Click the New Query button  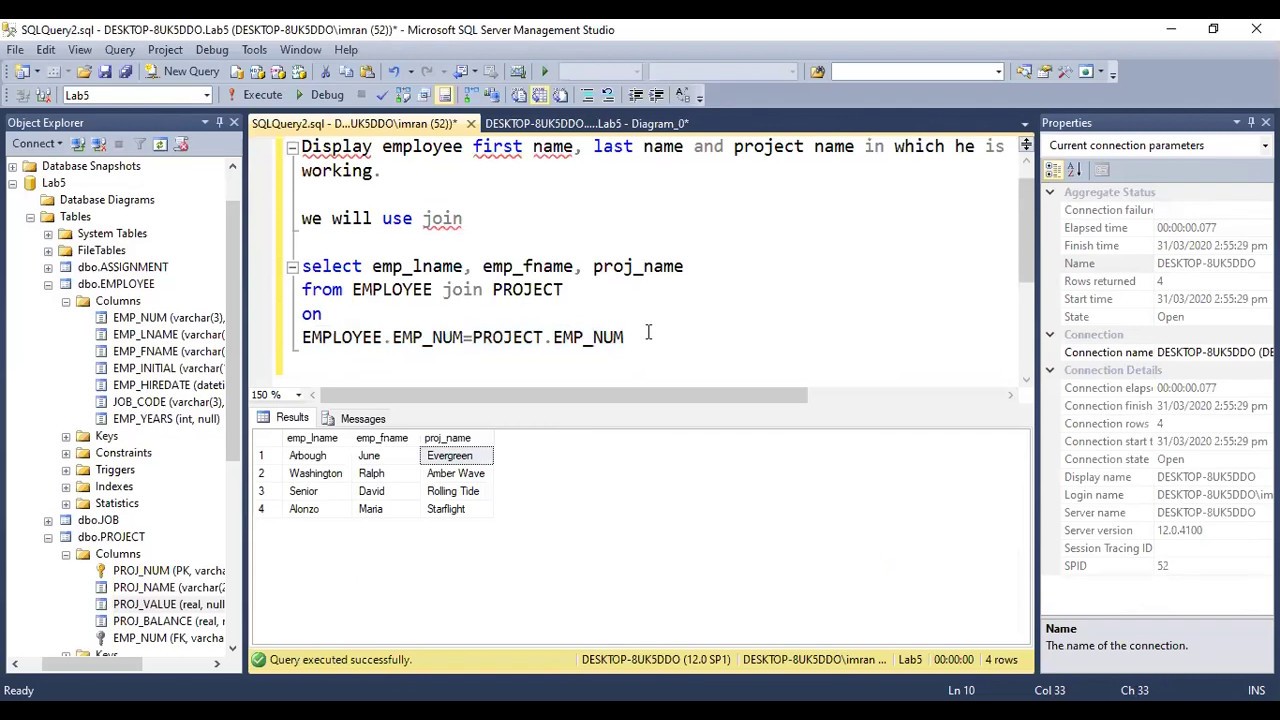pos(182,72)
